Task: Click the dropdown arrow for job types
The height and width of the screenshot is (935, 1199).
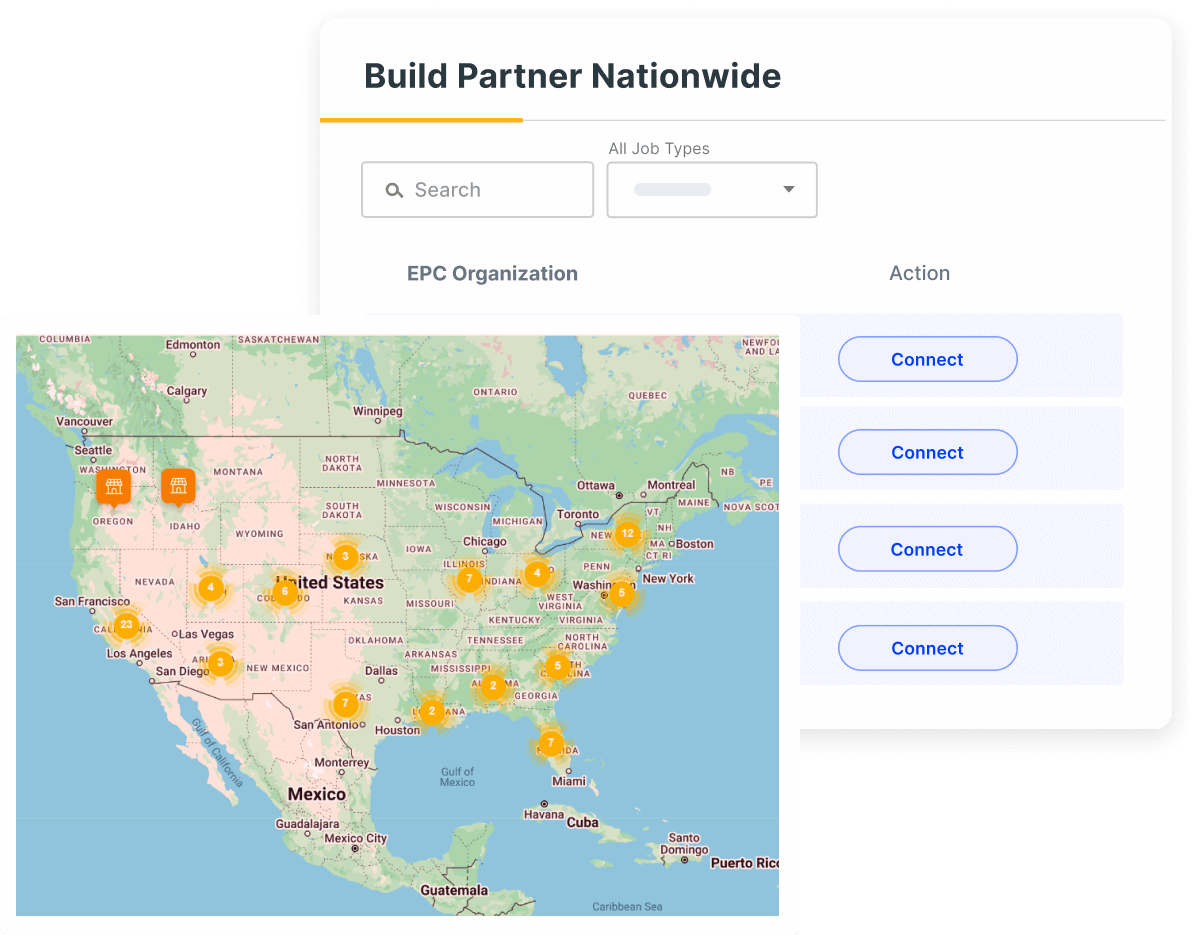Action: point(788,190)
